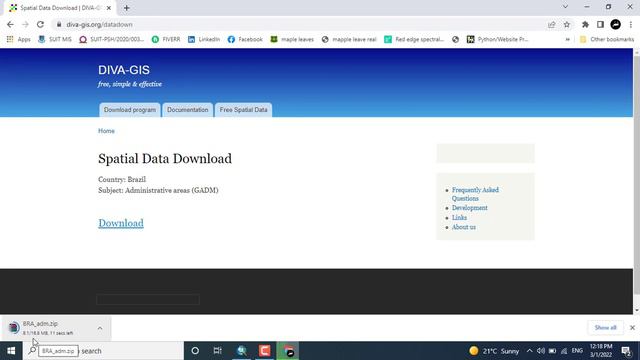Image resolution: width=640 pixels, height=360 pixels.
Task: Close the downloads bar
Action: pyautogui.click(x=632, y=327)
